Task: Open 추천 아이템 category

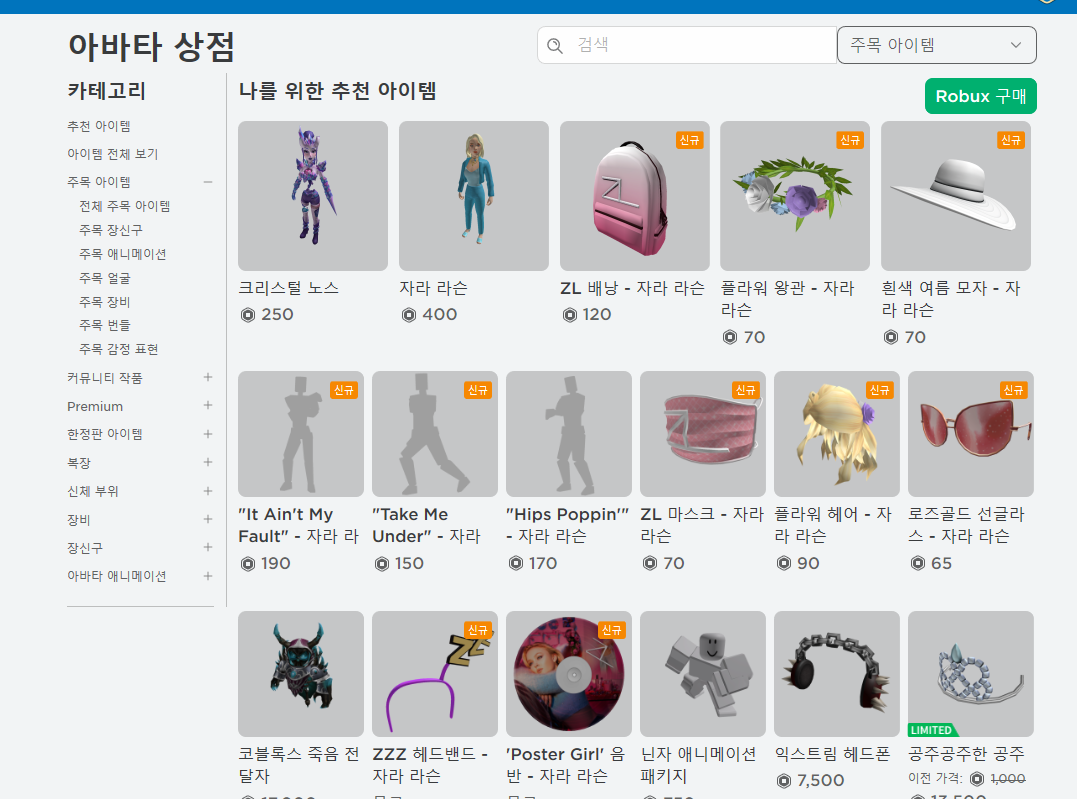Action: [x=99, y=126]
